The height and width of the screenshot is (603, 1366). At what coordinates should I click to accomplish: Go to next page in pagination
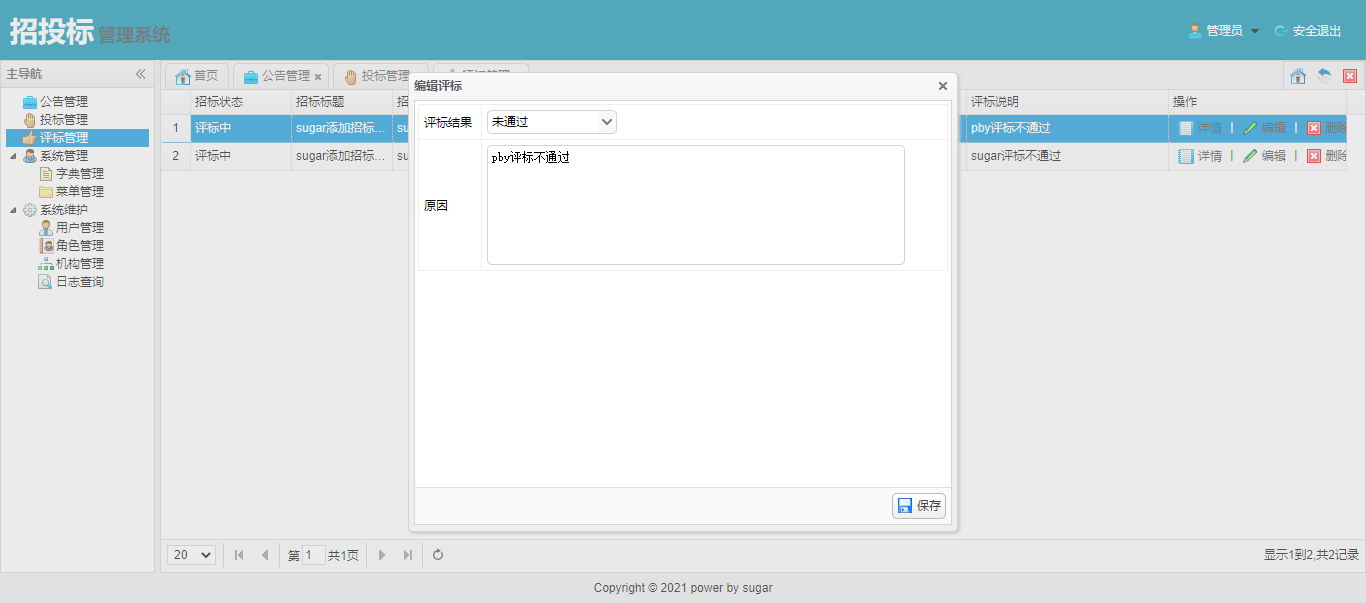382,555
